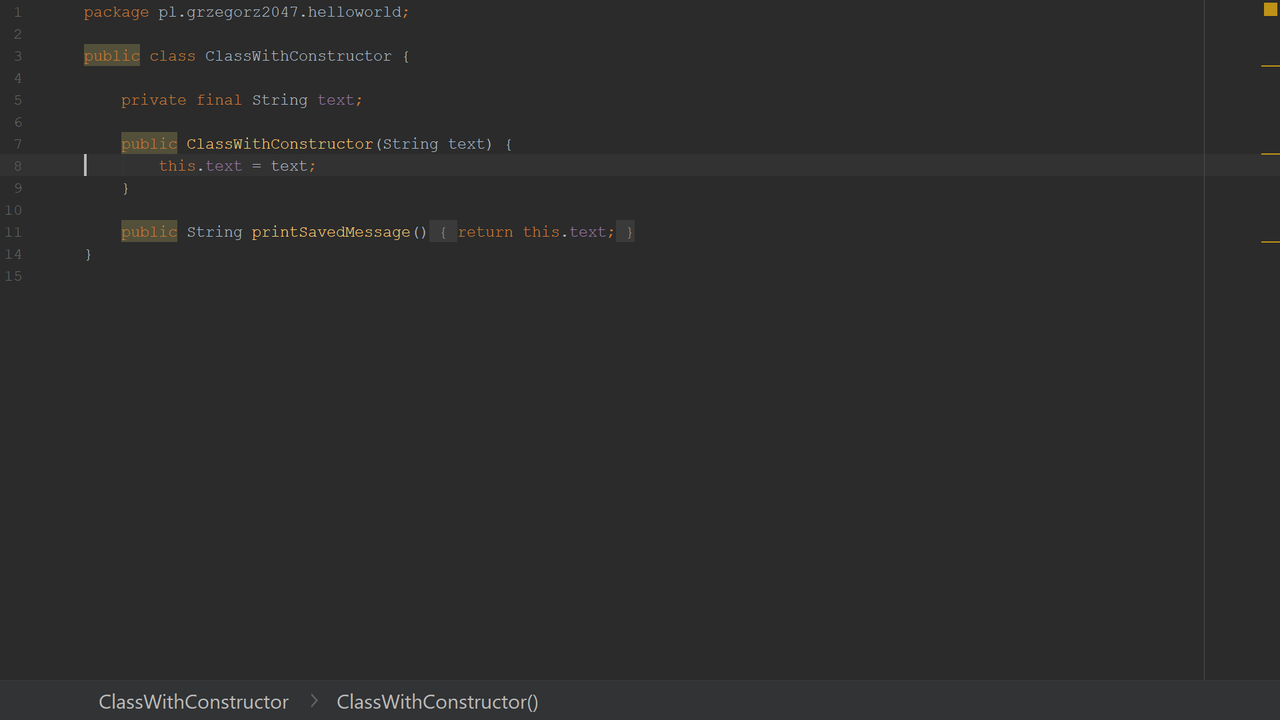Click the printSavedMessage method name

click(x=331, y=232)
